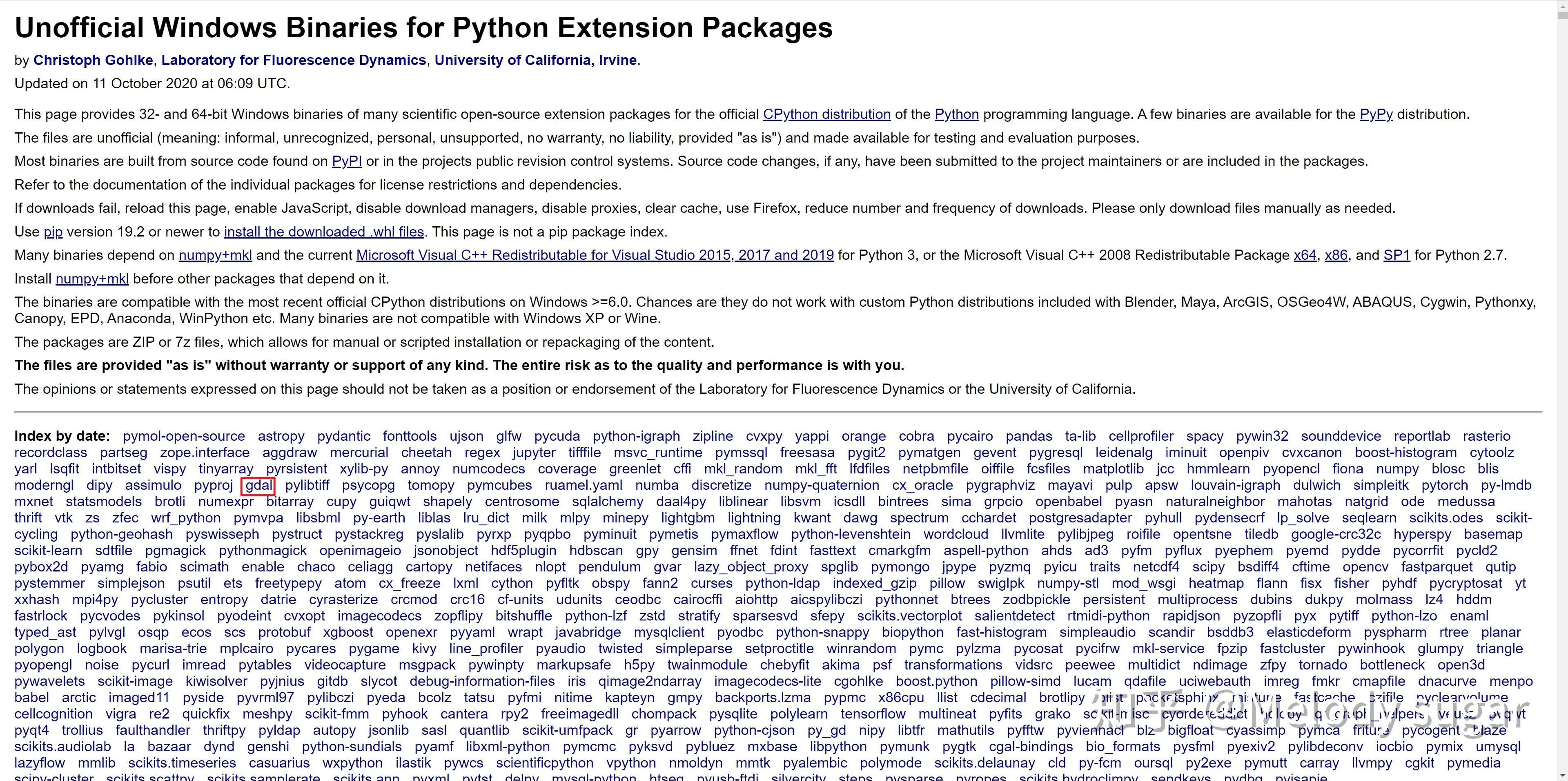Click the pytorch index link
Screen dimensions: 1568x781
click(x=1444, y=485)
